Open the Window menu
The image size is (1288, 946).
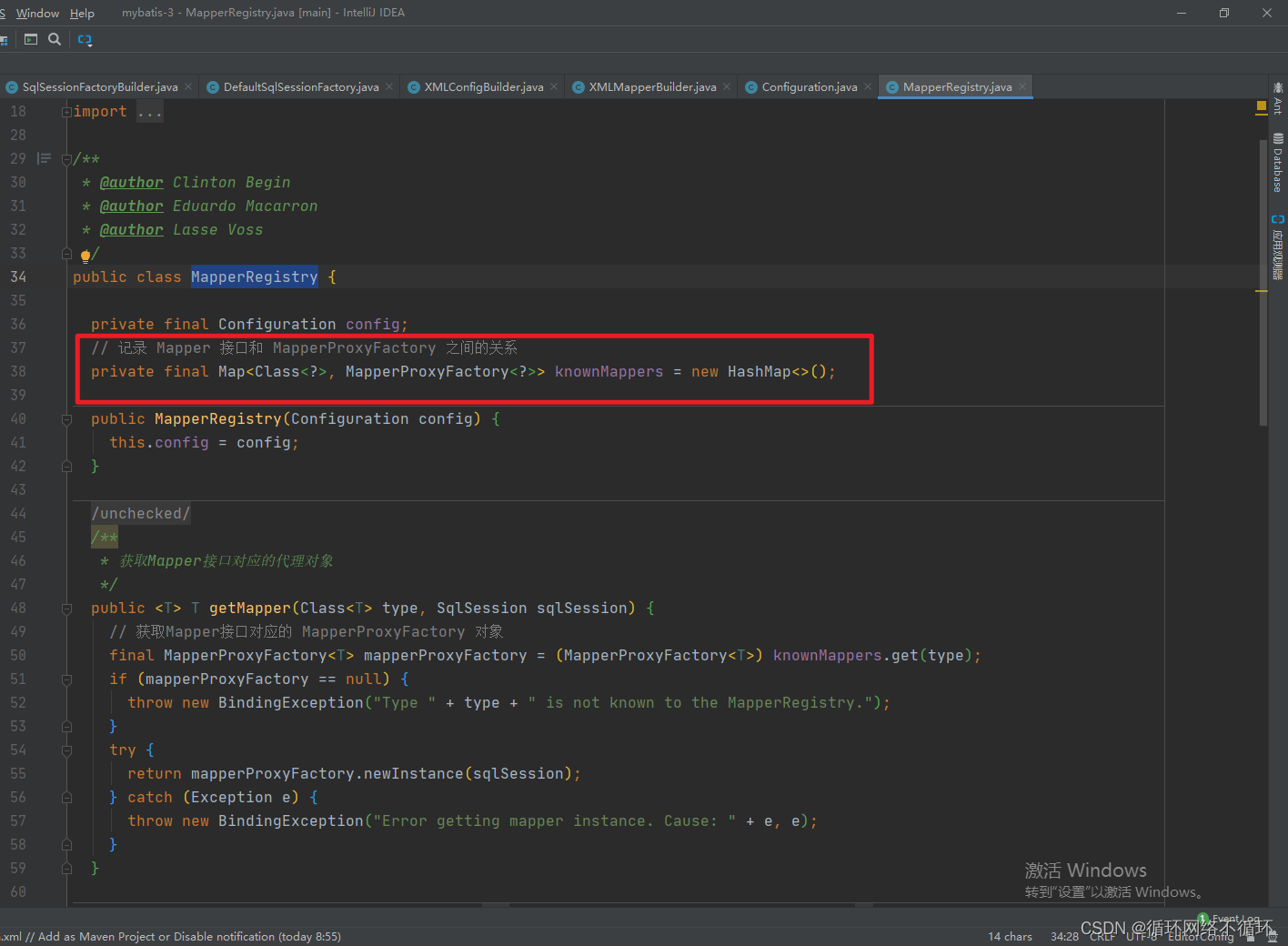[x=37, y=13]
